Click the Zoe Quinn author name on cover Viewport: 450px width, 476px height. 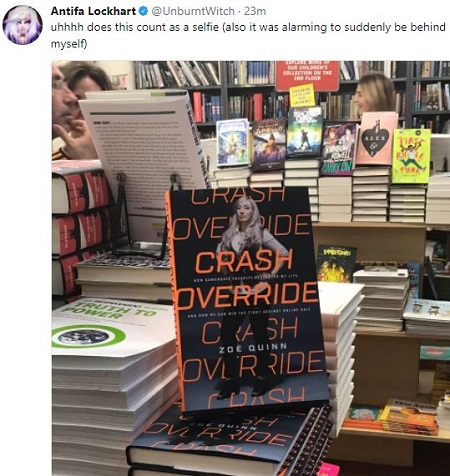point(253,348)
